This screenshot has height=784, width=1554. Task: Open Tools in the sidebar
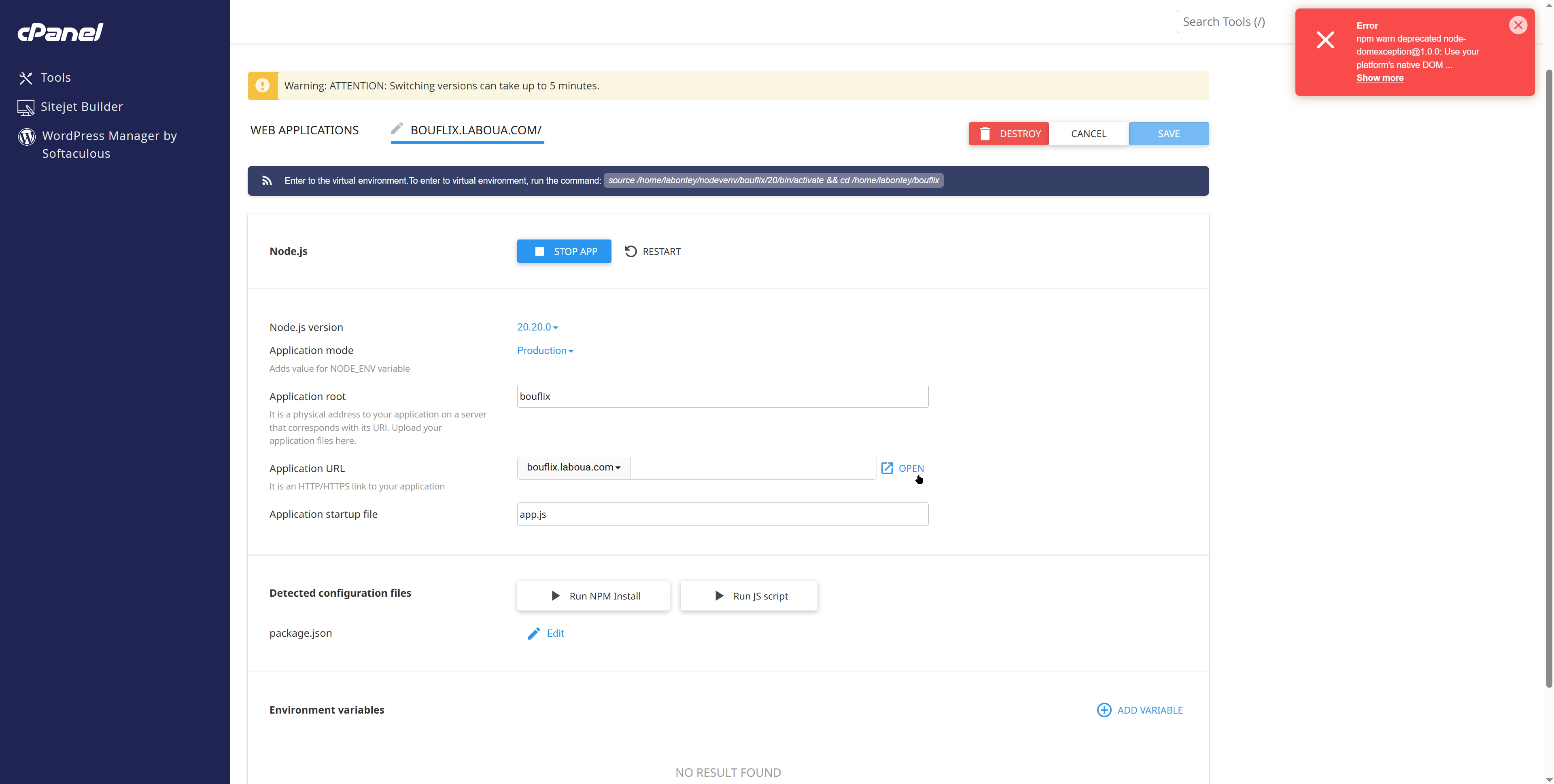(55, 77)
